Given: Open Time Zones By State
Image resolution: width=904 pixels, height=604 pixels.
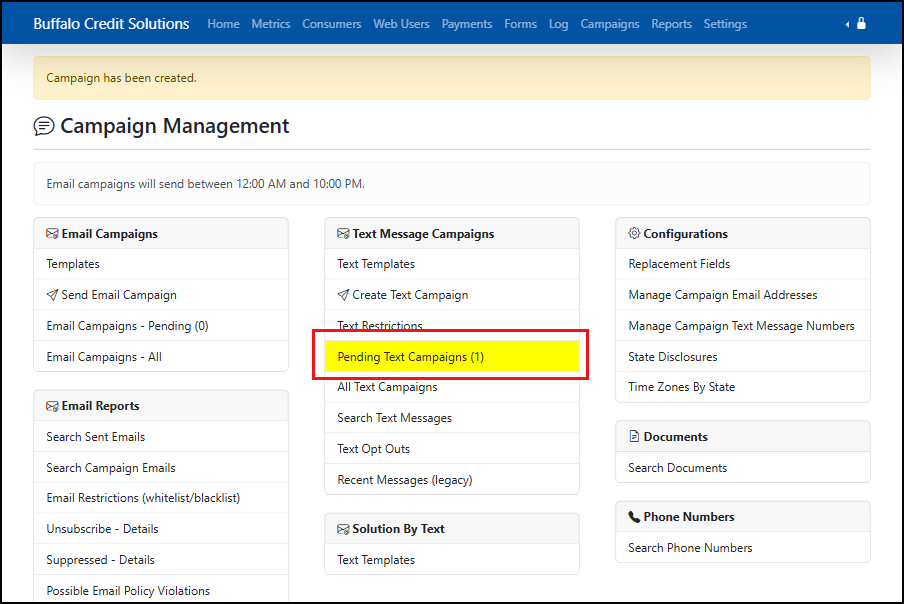Looking at the screenshot, I should (743, 387).
